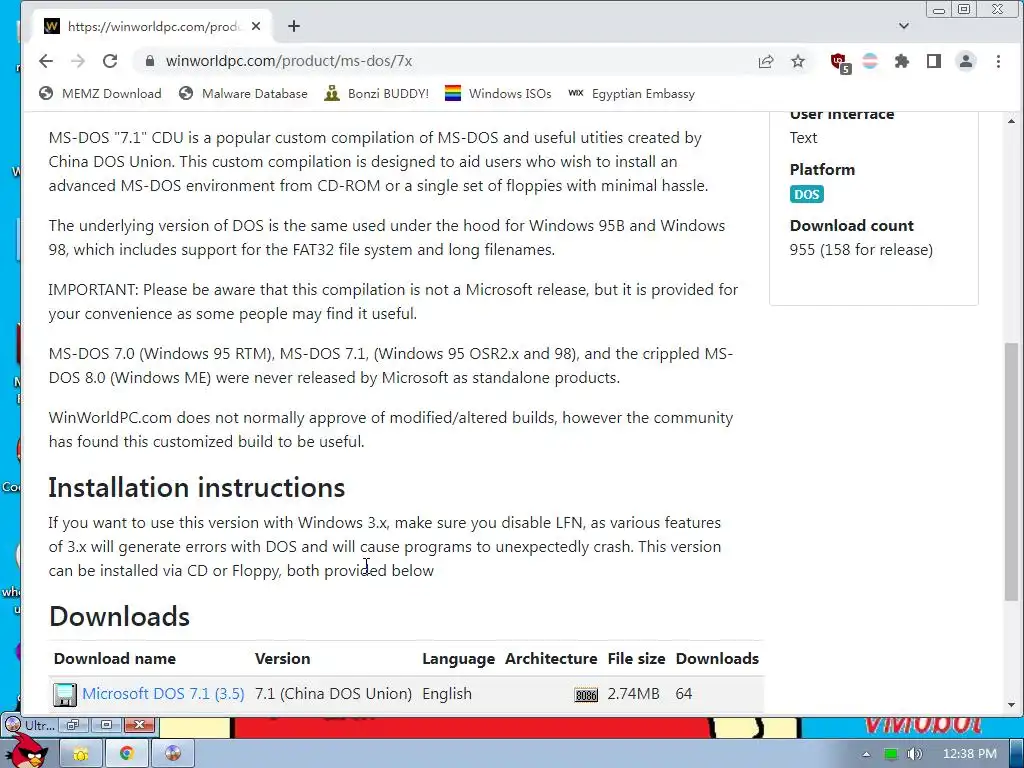The height and width of the screenshot is (768, 1024).
Task: Switch to Chrome in the taskbar
Action: [127, 754]
